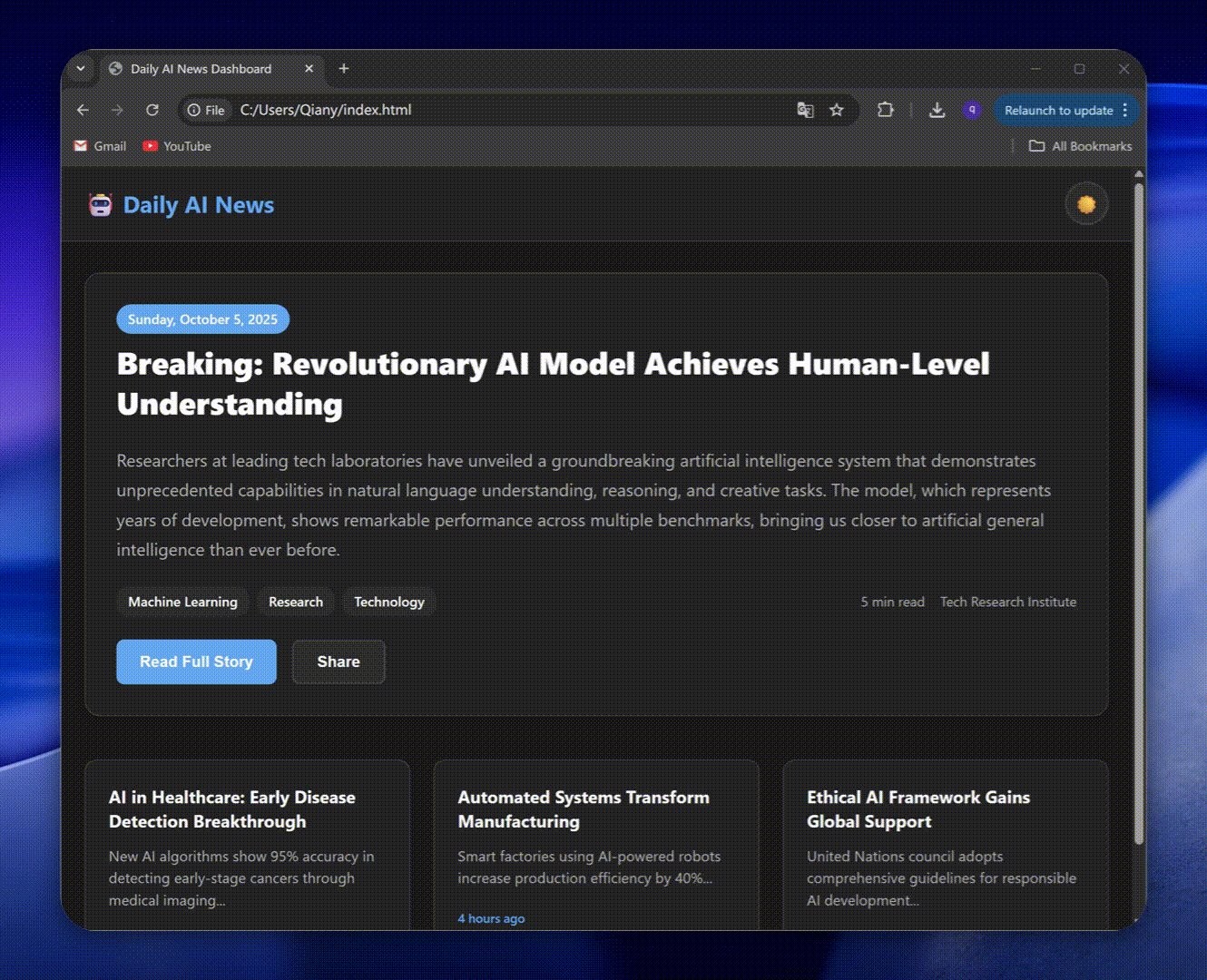This screenshot has height=980, width=1207.
Task: Open the Extensions puzzle icon
Action: point(885,110)
